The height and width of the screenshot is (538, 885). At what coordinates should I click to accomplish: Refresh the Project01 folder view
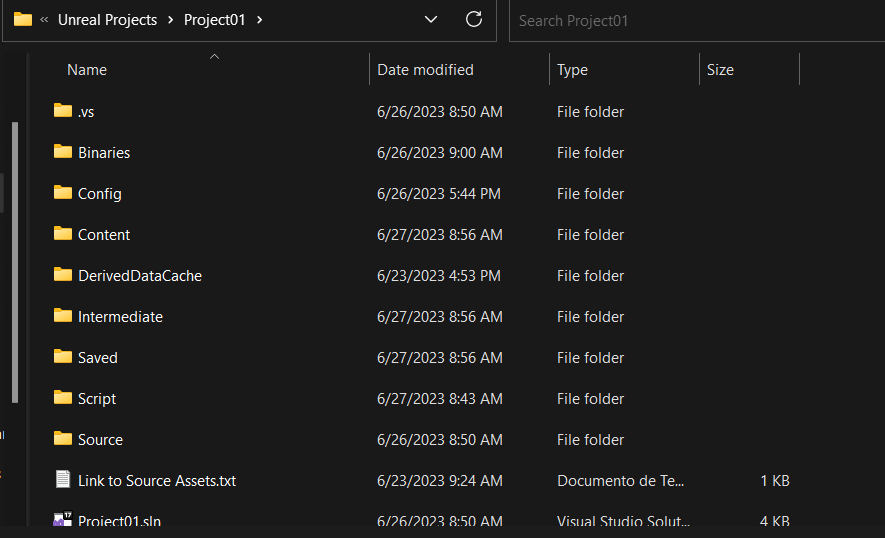click(474, 20)
